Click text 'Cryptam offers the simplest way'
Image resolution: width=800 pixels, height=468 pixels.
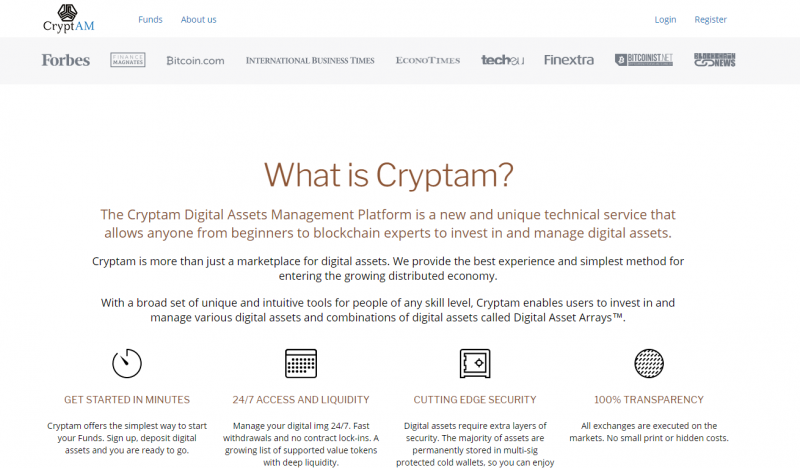[x=127, y=438]
